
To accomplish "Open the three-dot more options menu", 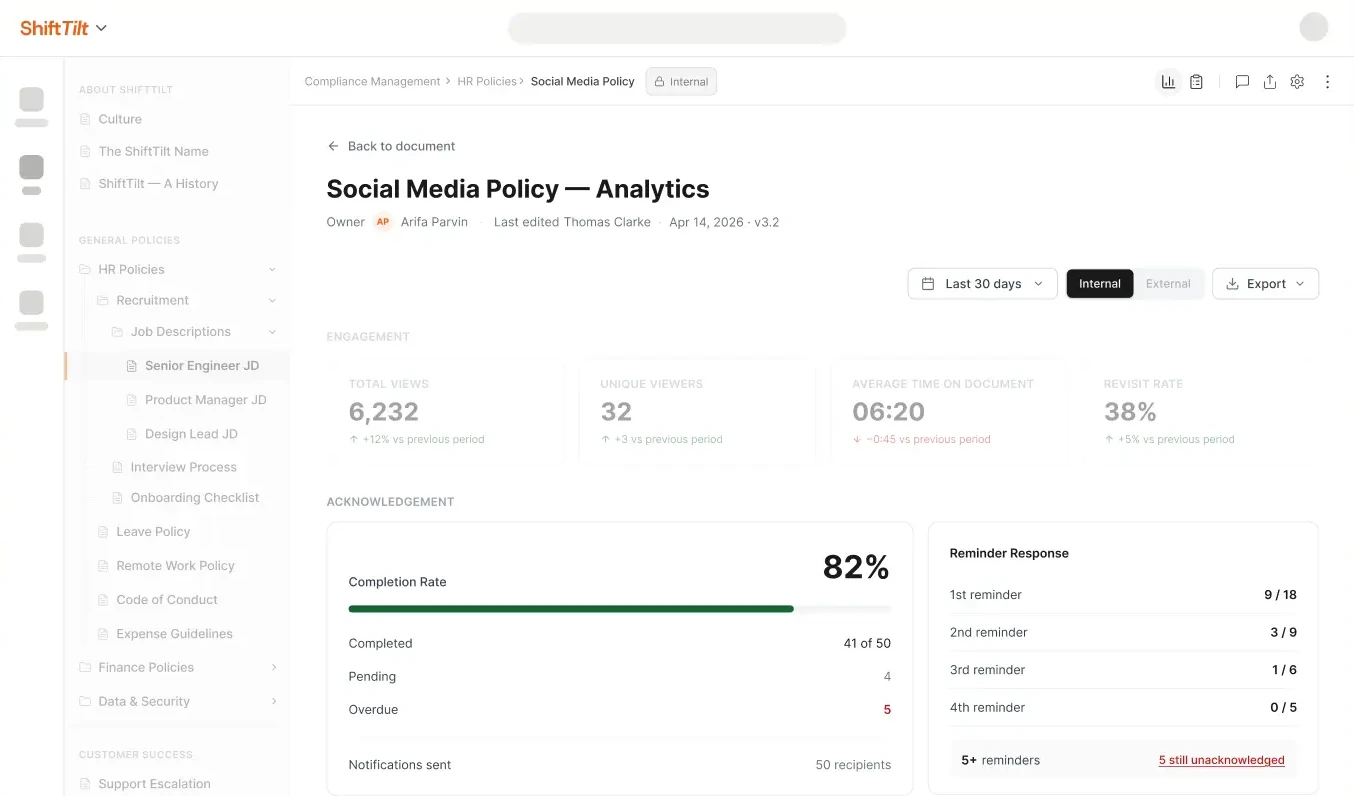I will pos(1328,82).
